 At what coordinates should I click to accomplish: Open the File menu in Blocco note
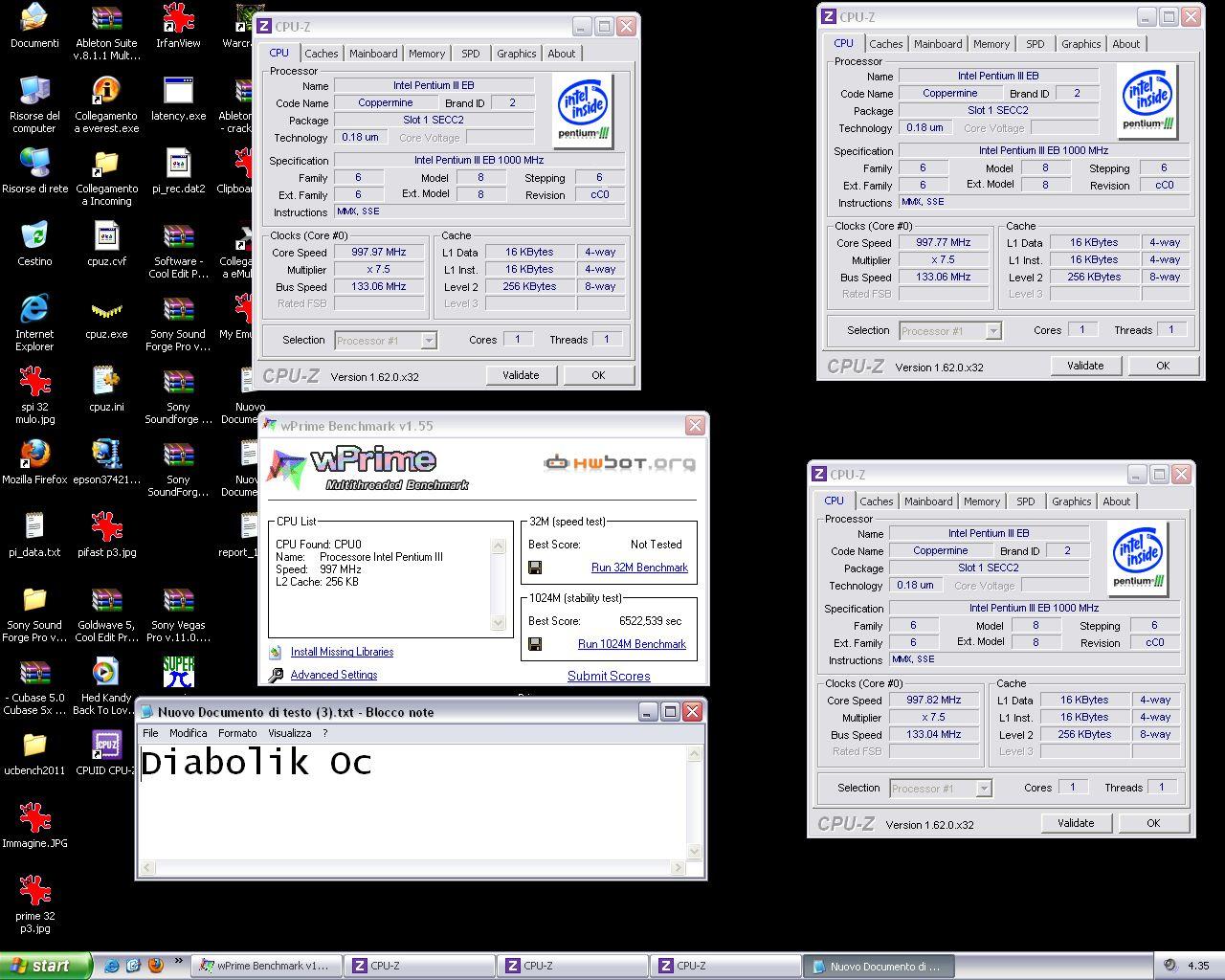pos(150,733)
